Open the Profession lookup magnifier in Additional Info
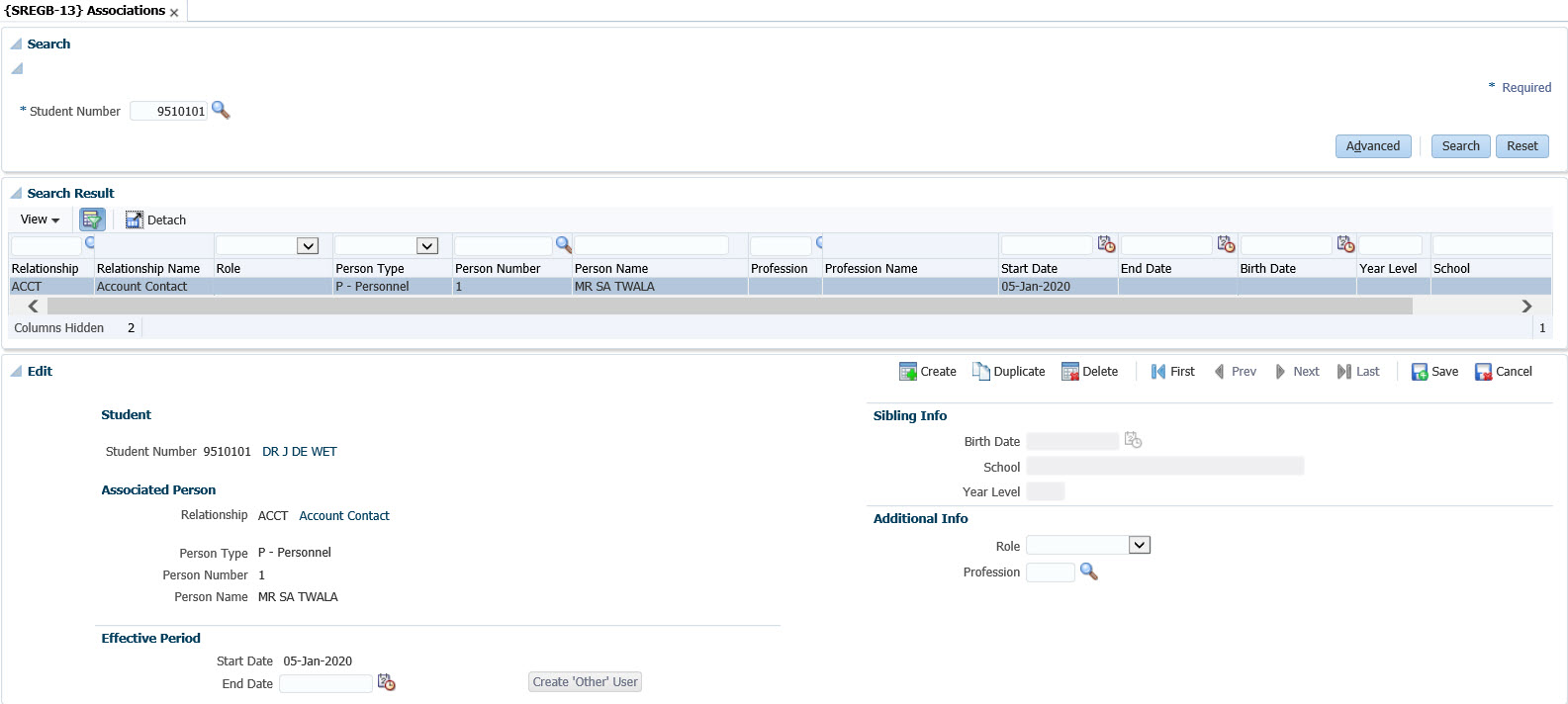The width and height of the screenshot is (1568, 704). click(1088, 572)
